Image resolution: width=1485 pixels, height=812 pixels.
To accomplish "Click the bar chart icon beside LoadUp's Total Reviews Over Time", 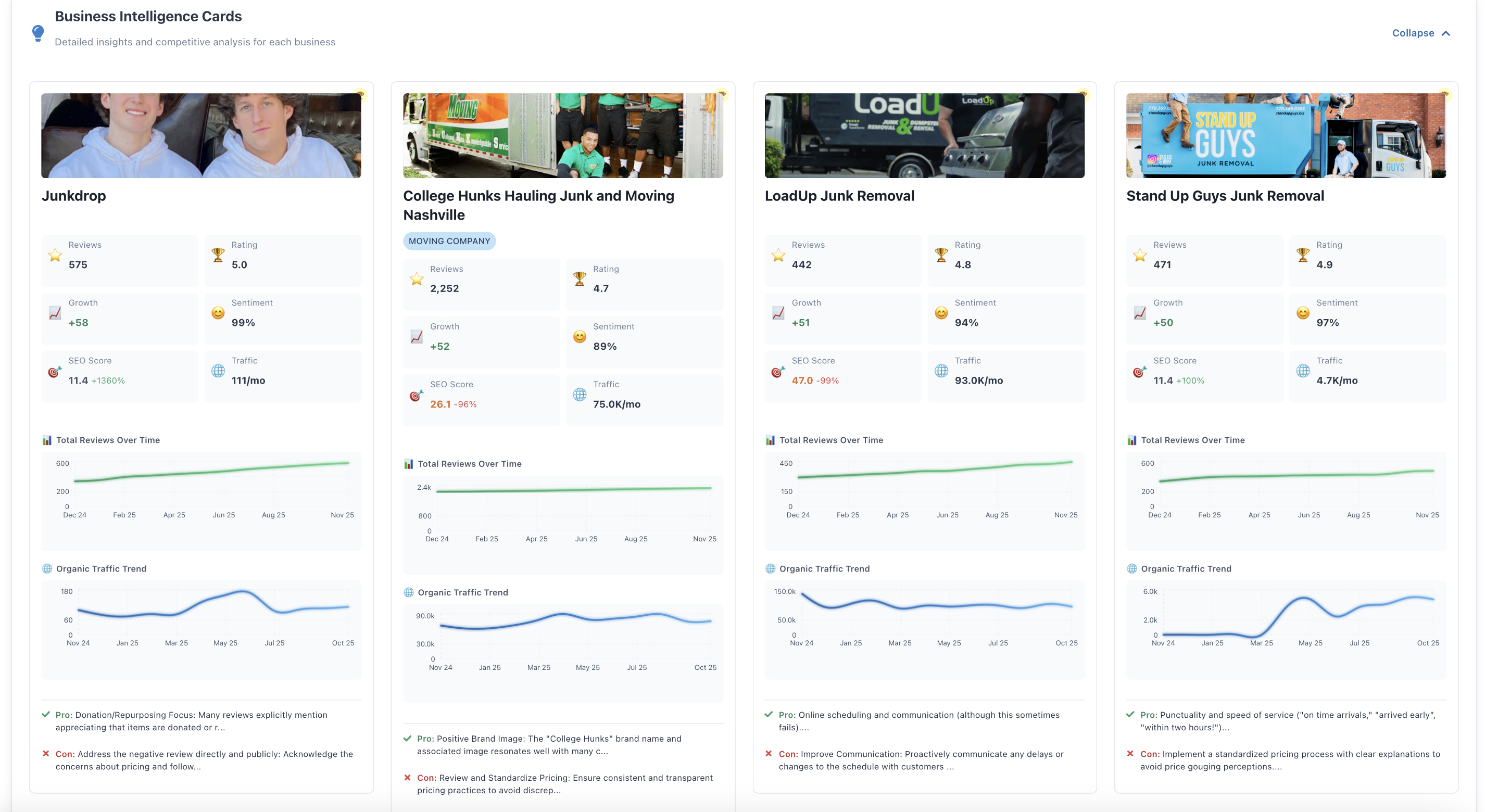I will pyautogui.click(x=770, y=440).
